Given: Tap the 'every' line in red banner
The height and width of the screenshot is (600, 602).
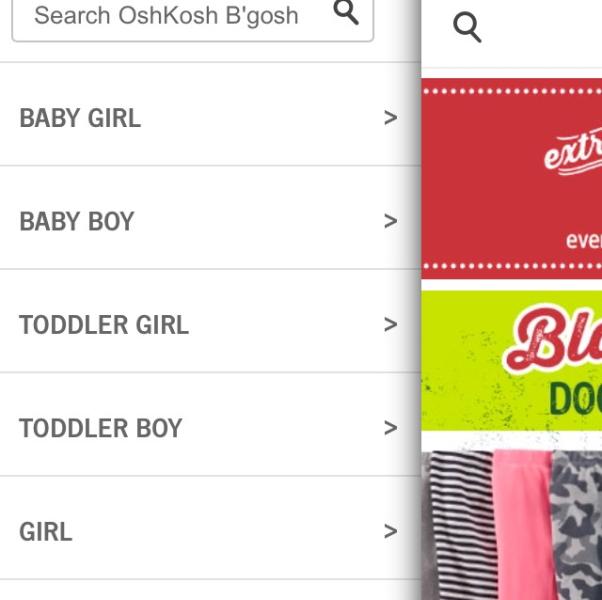Looking at the screenshot, I should pyautogui.click(x=584, y=240).
